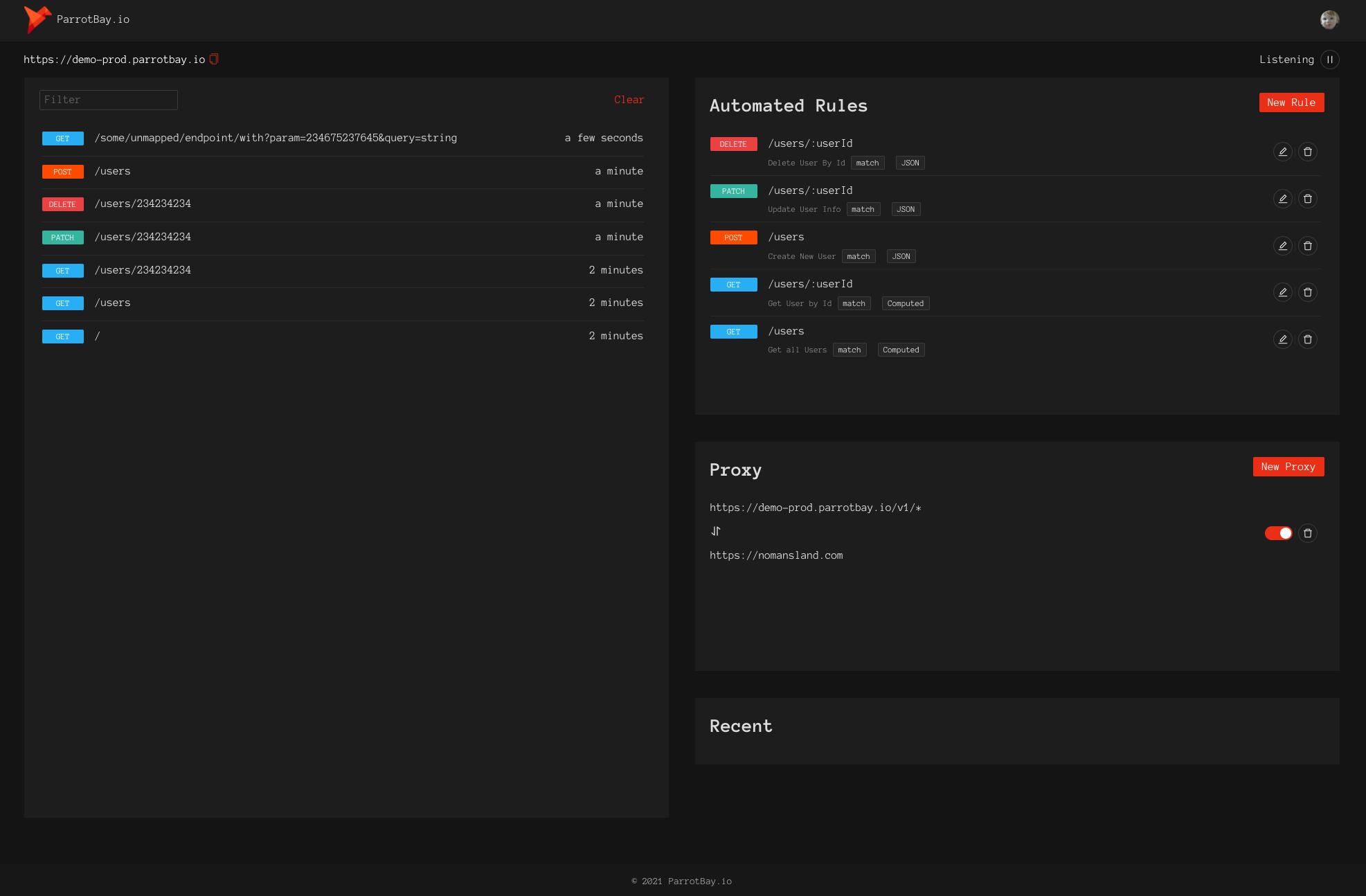Copy the demo-prod URL with copy icon
The height and width of the screenshot is (896, 1366).
tap(214, 60)
